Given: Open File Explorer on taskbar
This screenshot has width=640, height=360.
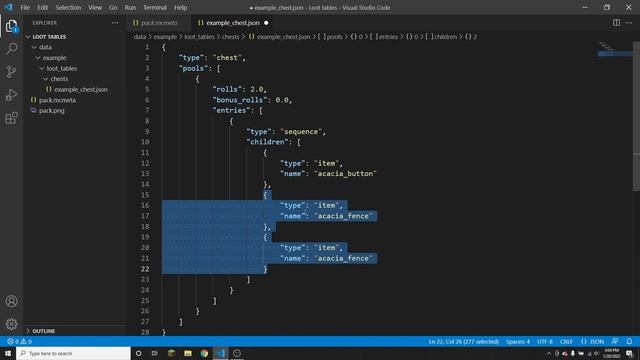Looking at the screenshot, I should [x=188, y=353].
